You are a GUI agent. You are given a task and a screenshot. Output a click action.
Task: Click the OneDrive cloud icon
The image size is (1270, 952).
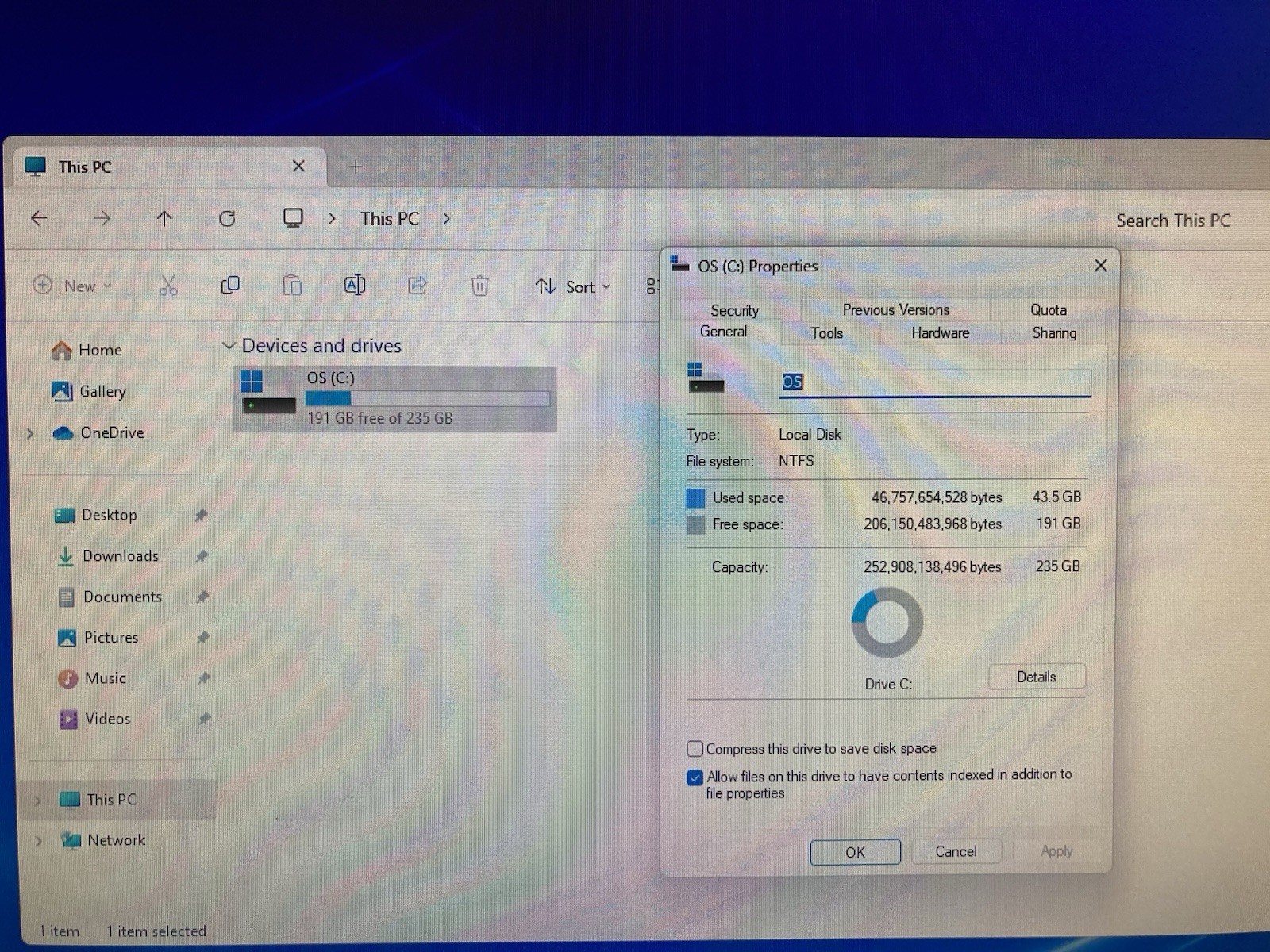click(x=63, y=432)
